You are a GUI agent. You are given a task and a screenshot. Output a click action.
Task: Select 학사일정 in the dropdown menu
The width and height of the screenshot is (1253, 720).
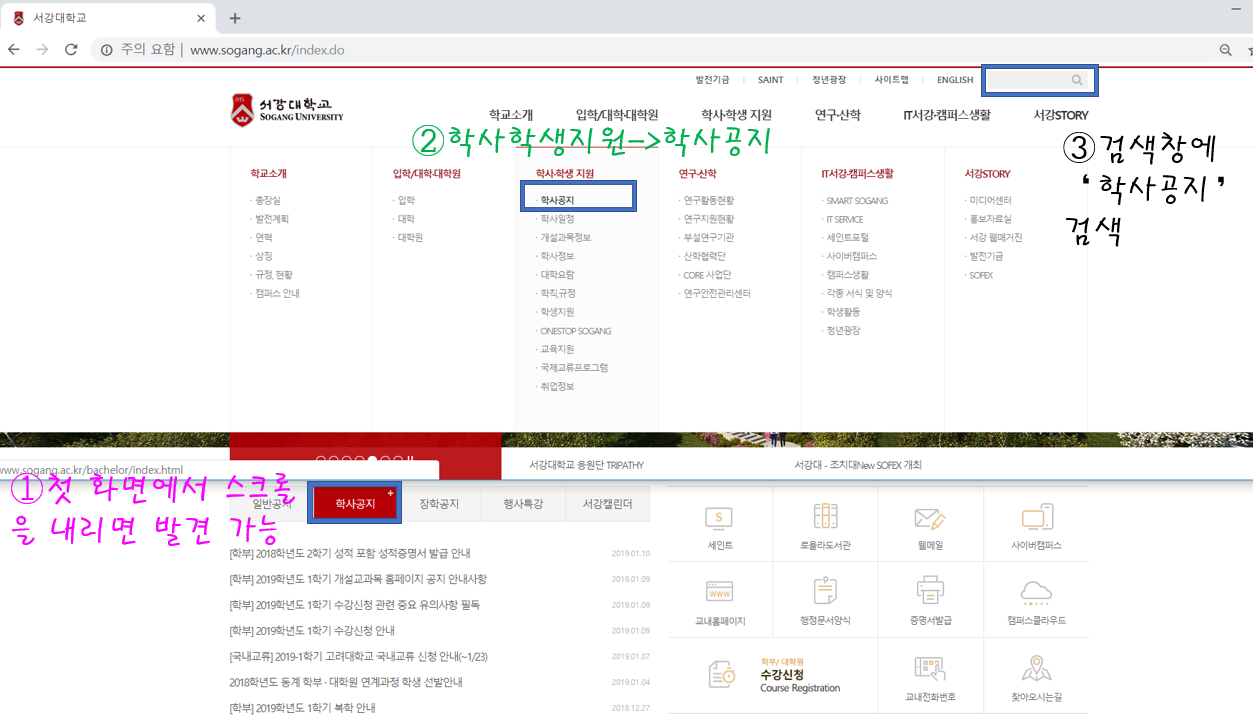pyautogui.click(x=557, y=219)
